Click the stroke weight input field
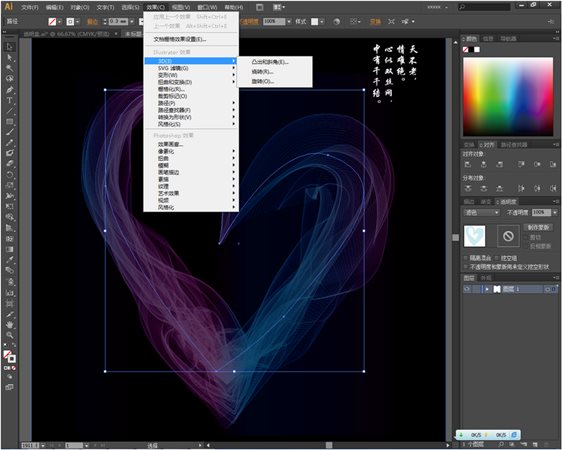 [118, 21]
